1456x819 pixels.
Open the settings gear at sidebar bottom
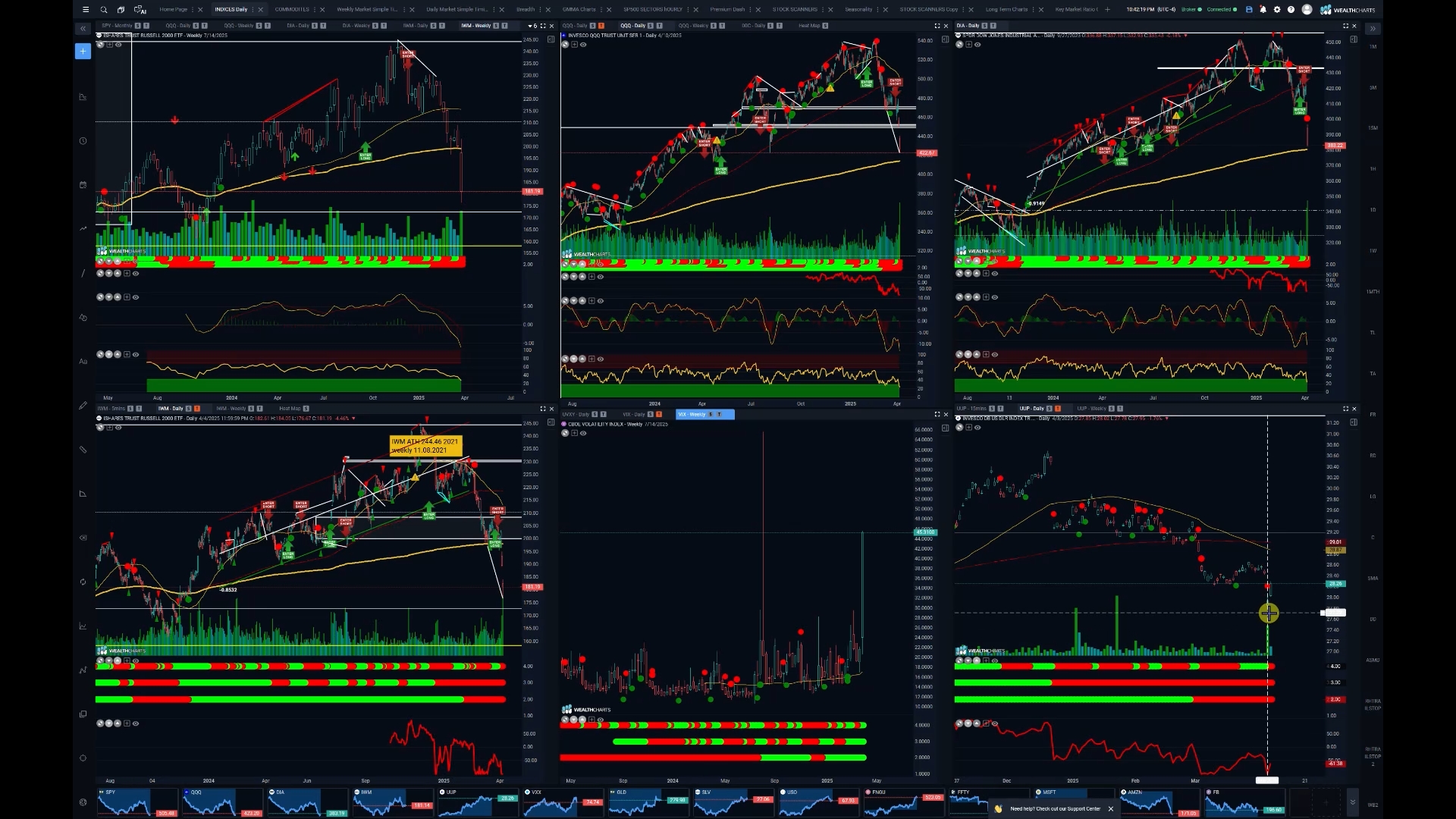pos(83,802)
